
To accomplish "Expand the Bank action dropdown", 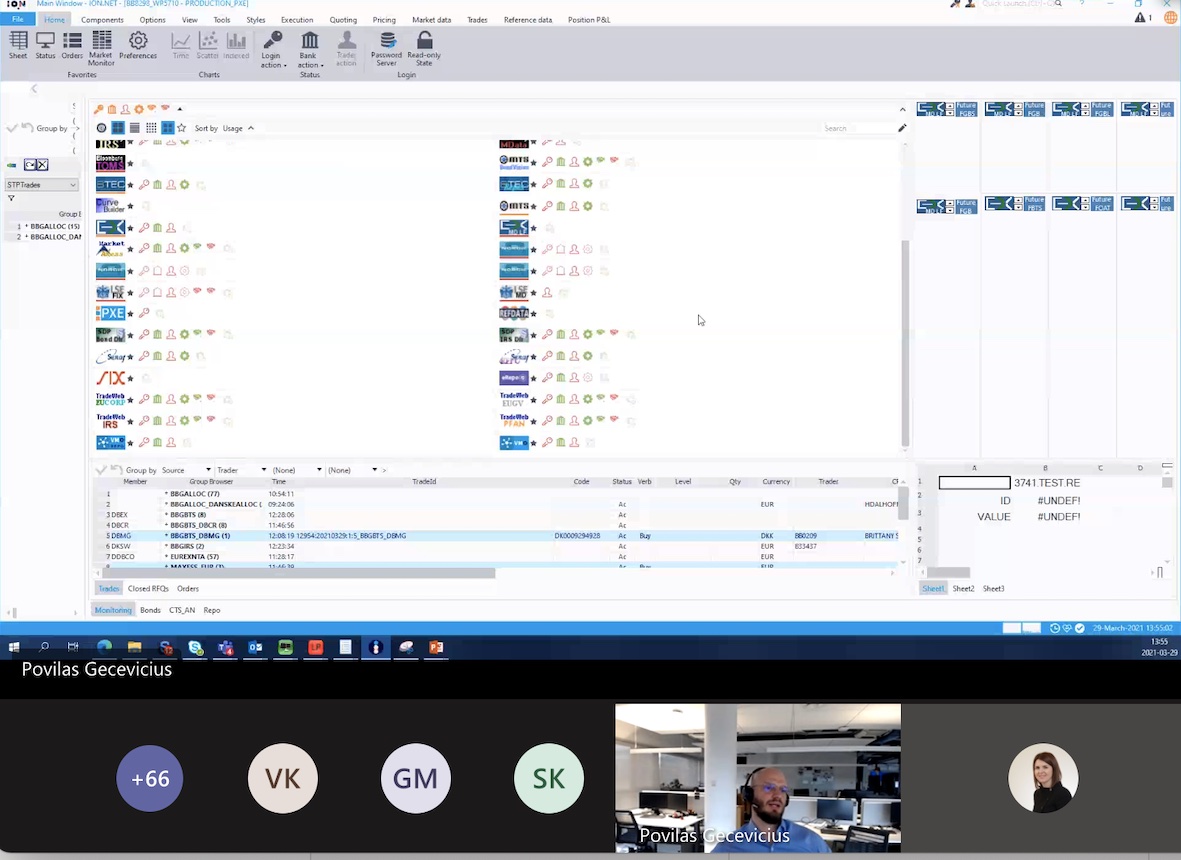I will 309,47.
